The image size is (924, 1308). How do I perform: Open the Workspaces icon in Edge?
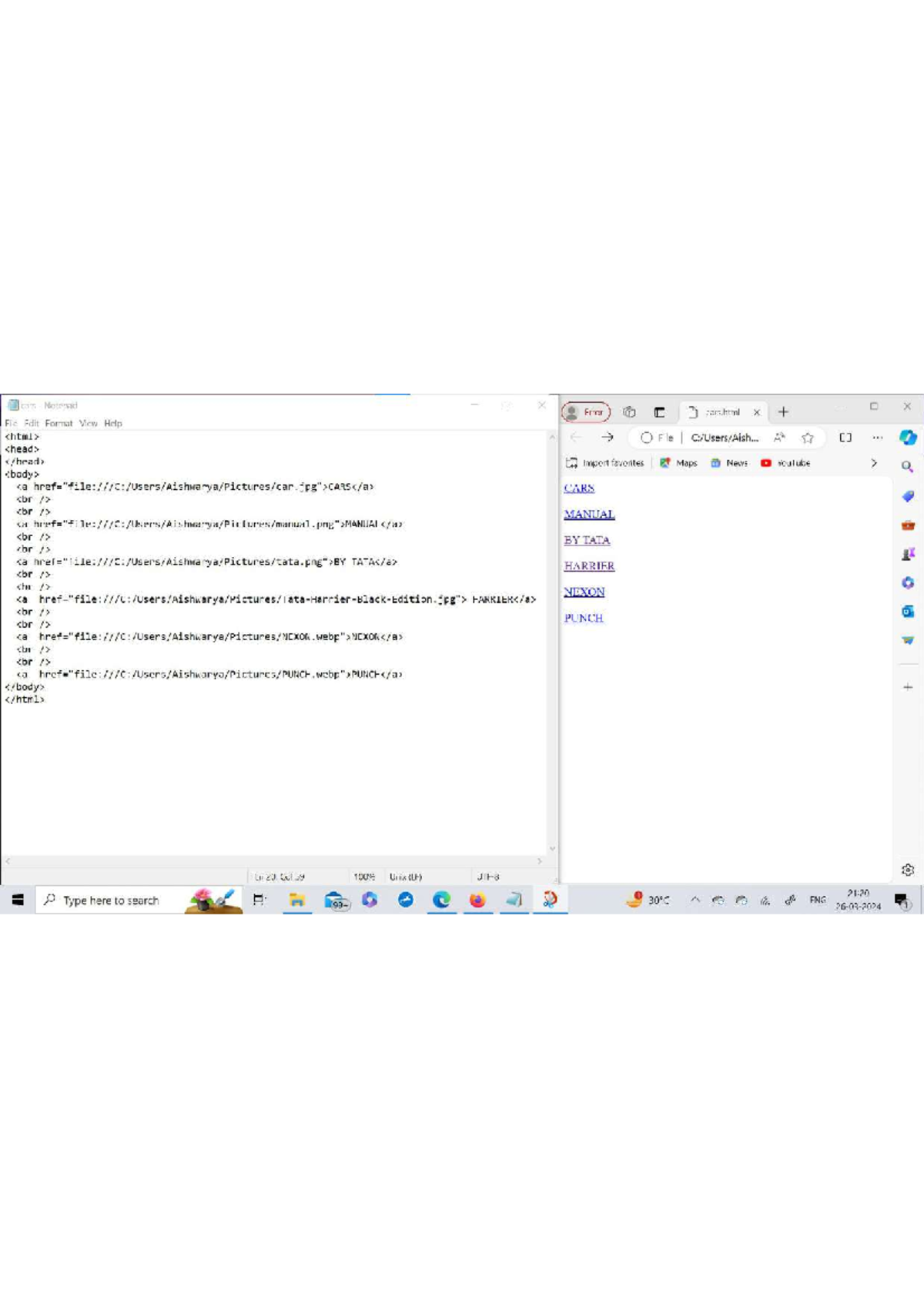pos(629,412)
